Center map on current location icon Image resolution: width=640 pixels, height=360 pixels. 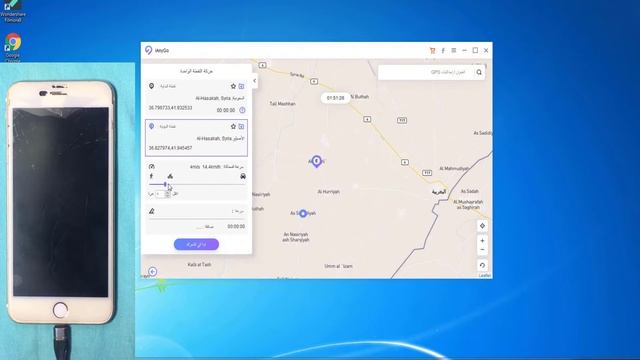(482, 226)
